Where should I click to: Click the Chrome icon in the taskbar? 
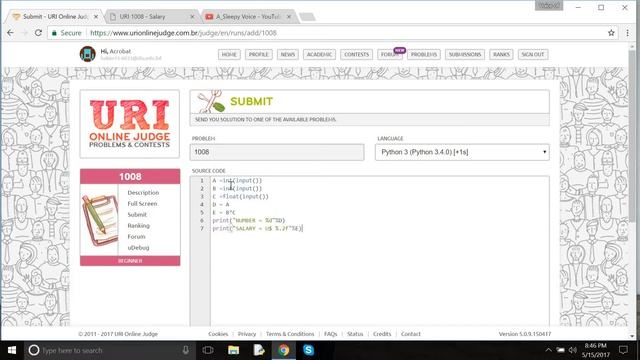[x=284, y=350]
